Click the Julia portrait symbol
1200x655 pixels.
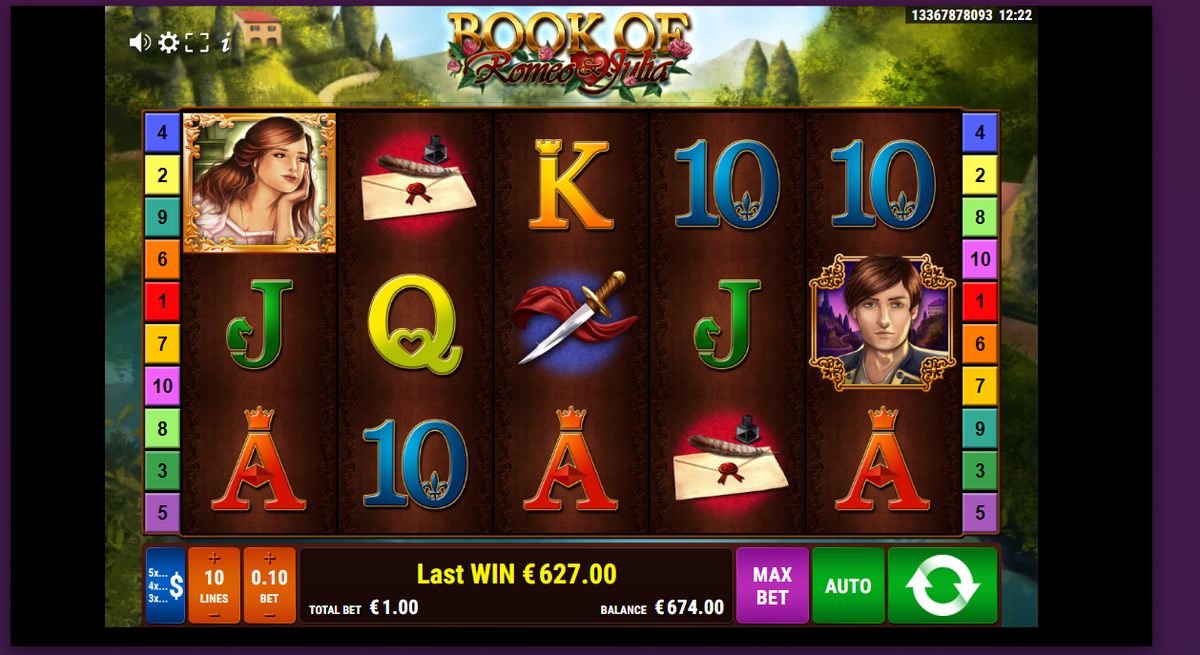(x=260, y=182)
